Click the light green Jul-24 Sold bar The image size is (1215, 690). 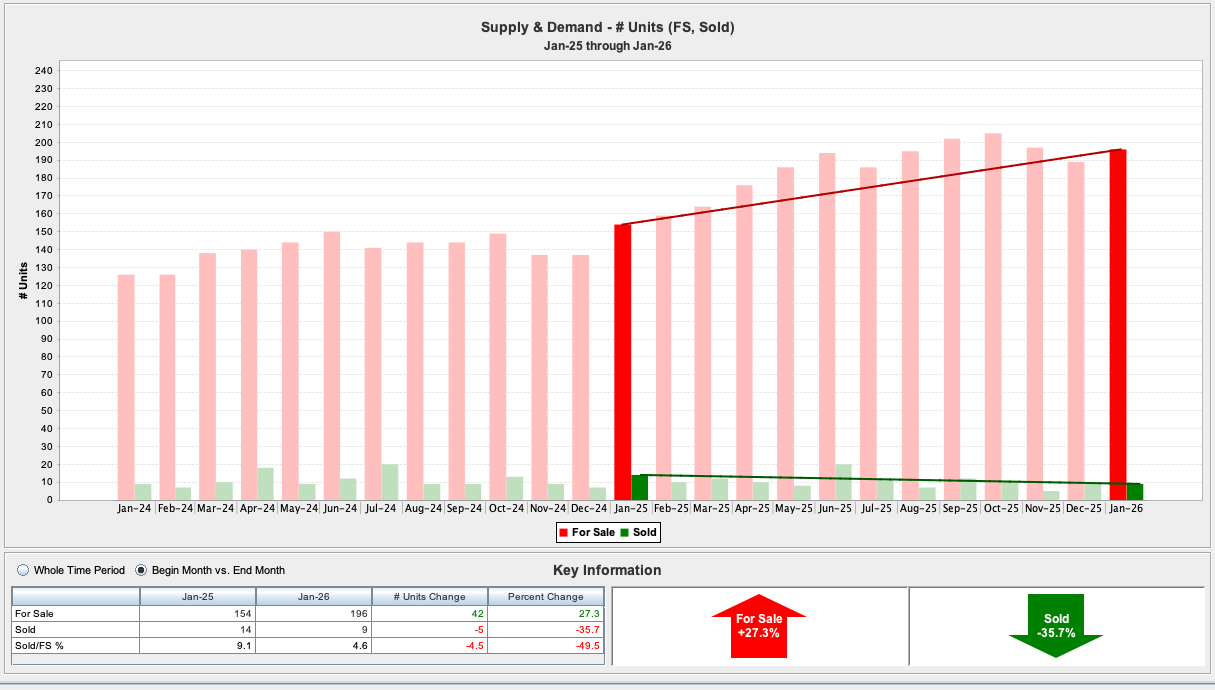point(390,482)
